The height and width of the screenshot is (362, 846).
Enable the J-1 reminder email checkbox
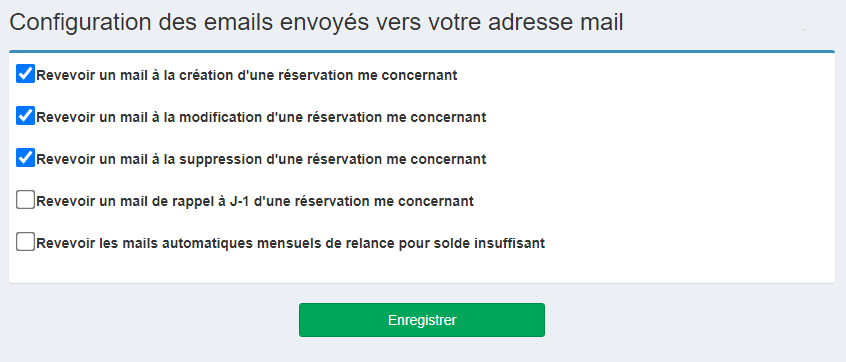pos(25,200)
